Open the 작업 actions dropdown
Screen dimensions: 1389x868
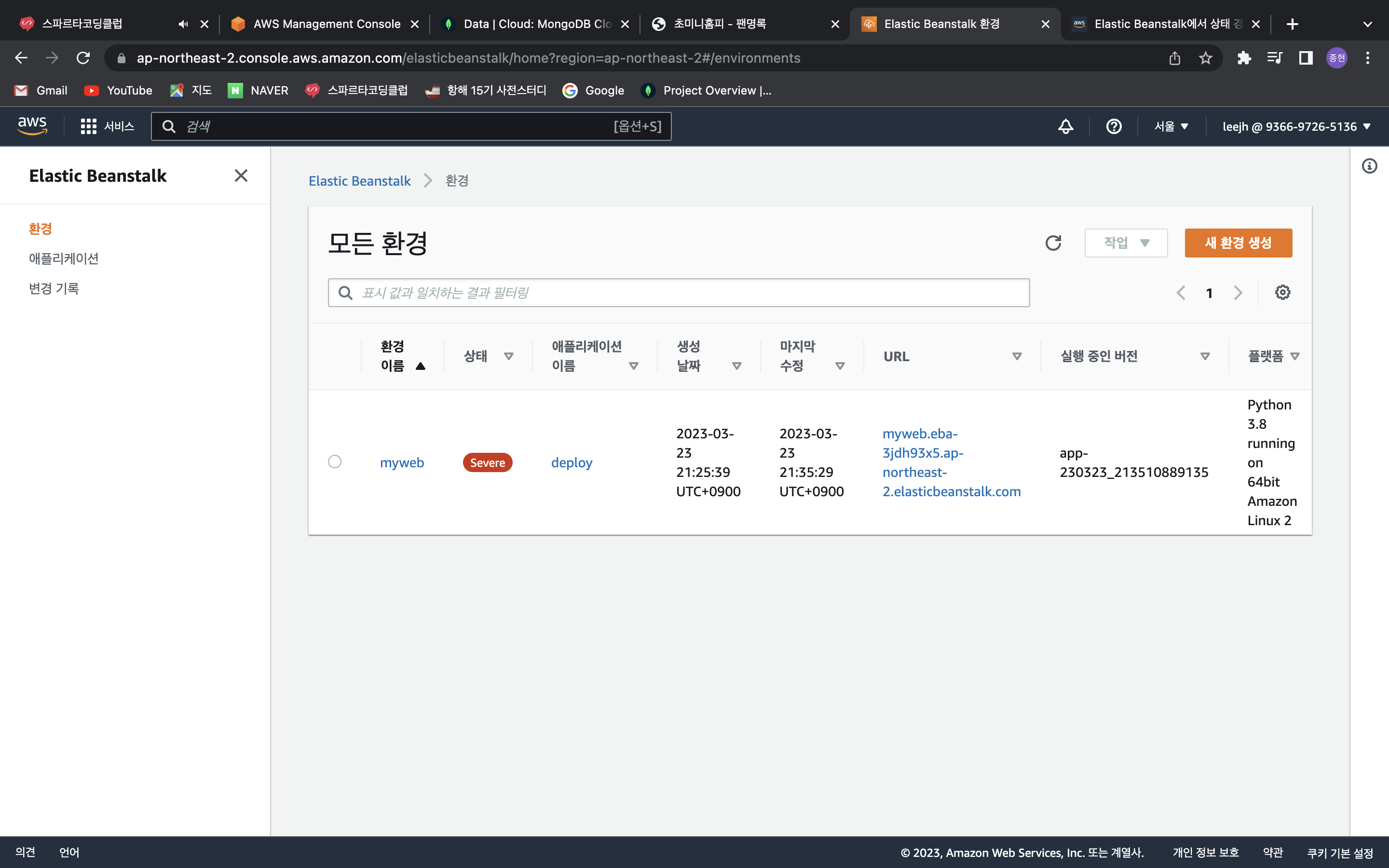(x=1126, y=243)
